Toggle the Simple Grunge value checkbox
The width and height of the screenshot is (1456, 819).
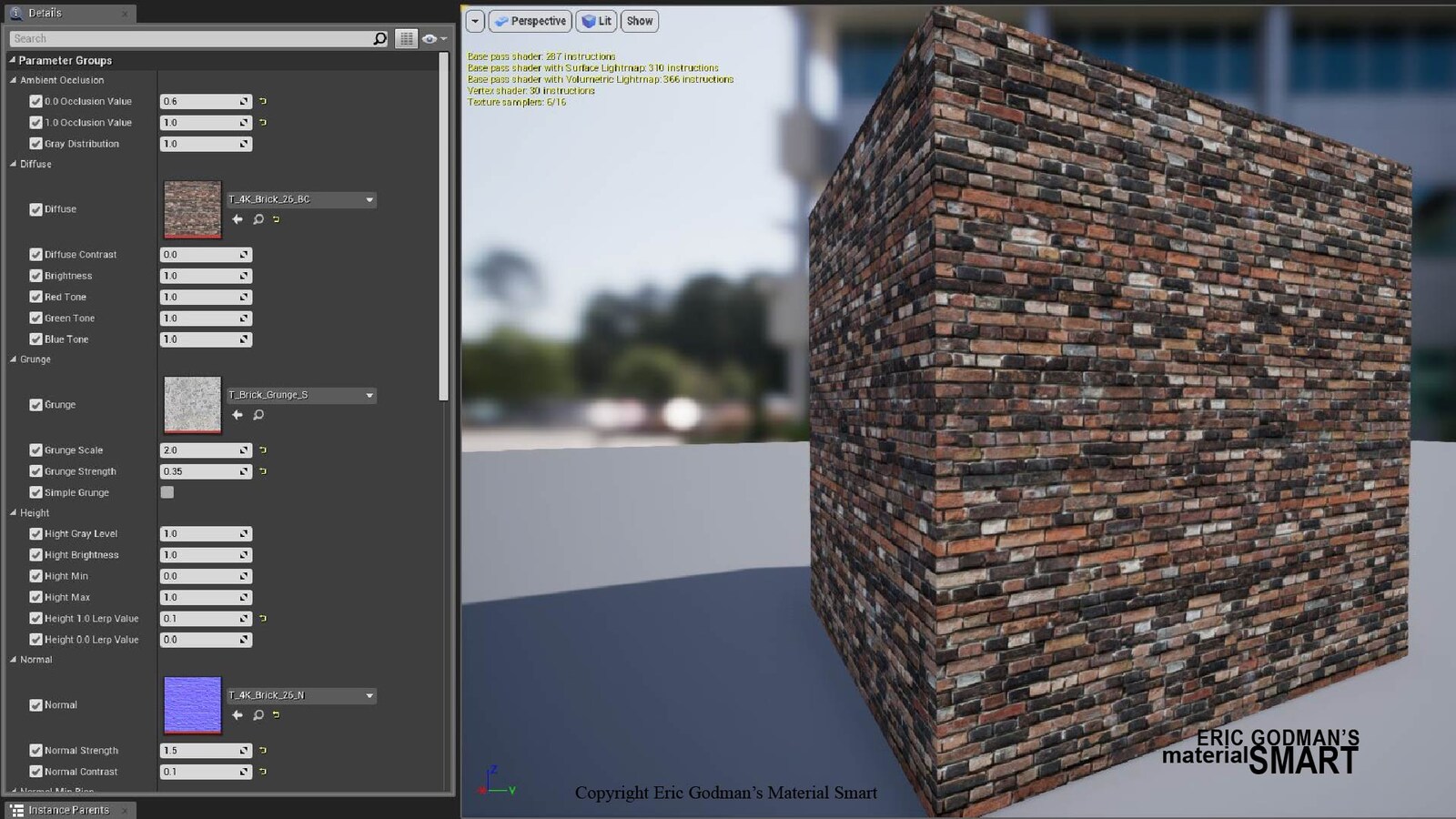point(167,492)
